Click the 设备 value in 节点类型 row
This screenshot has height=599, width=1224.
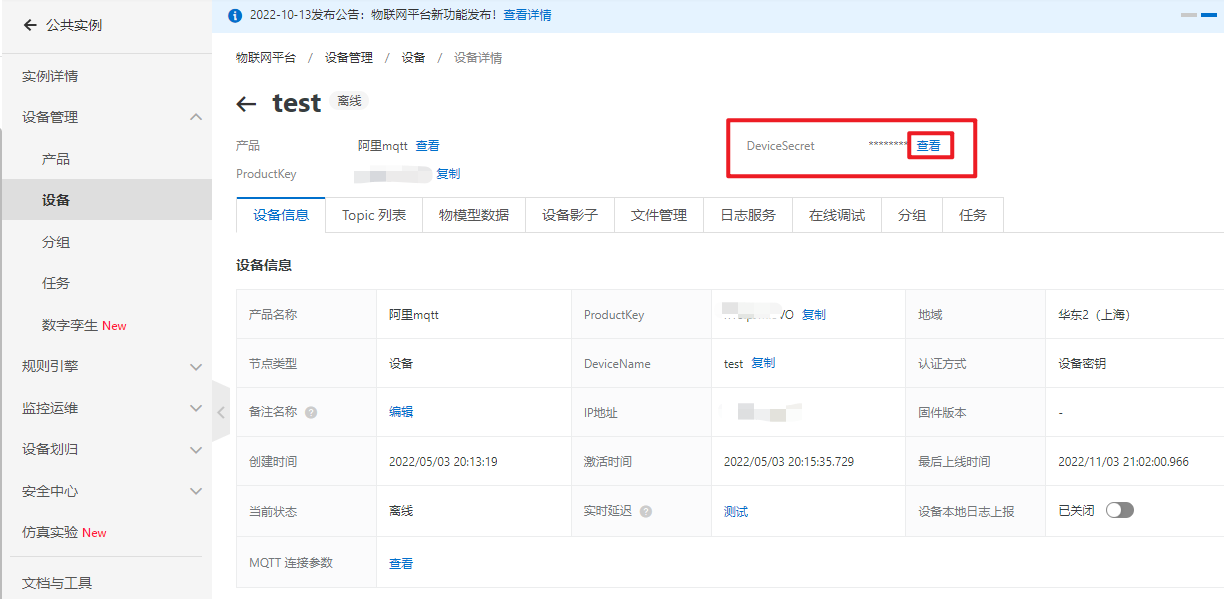tap(401, 363)
